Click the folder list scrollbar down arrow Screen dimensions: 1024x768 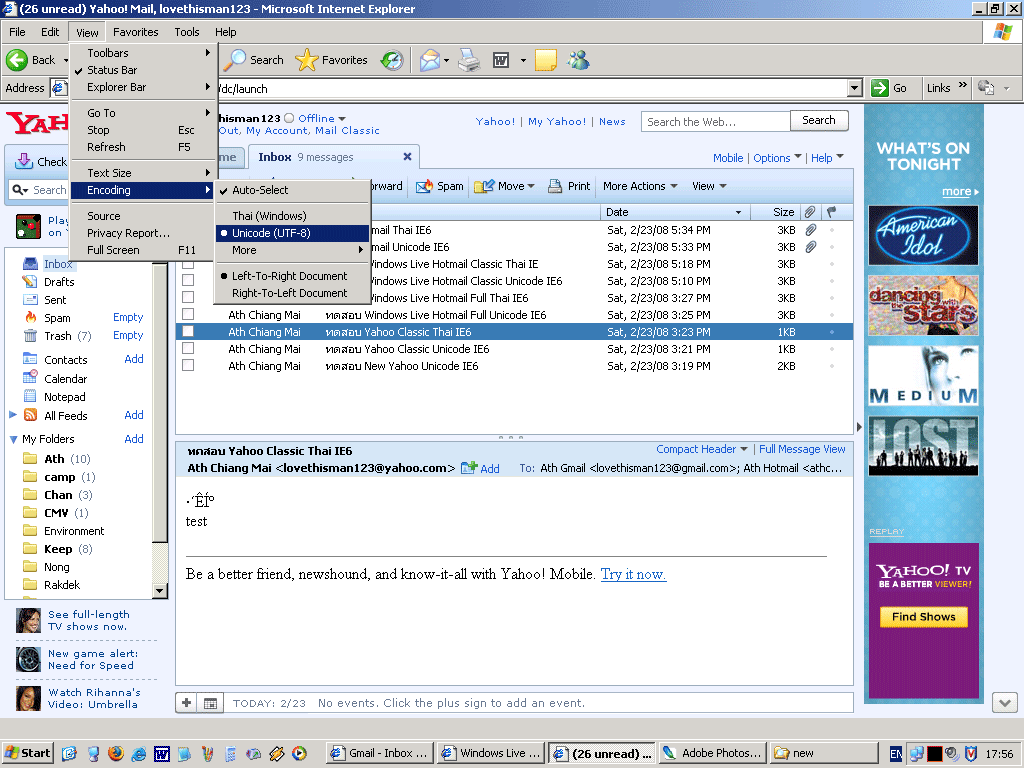click(159, 590)
